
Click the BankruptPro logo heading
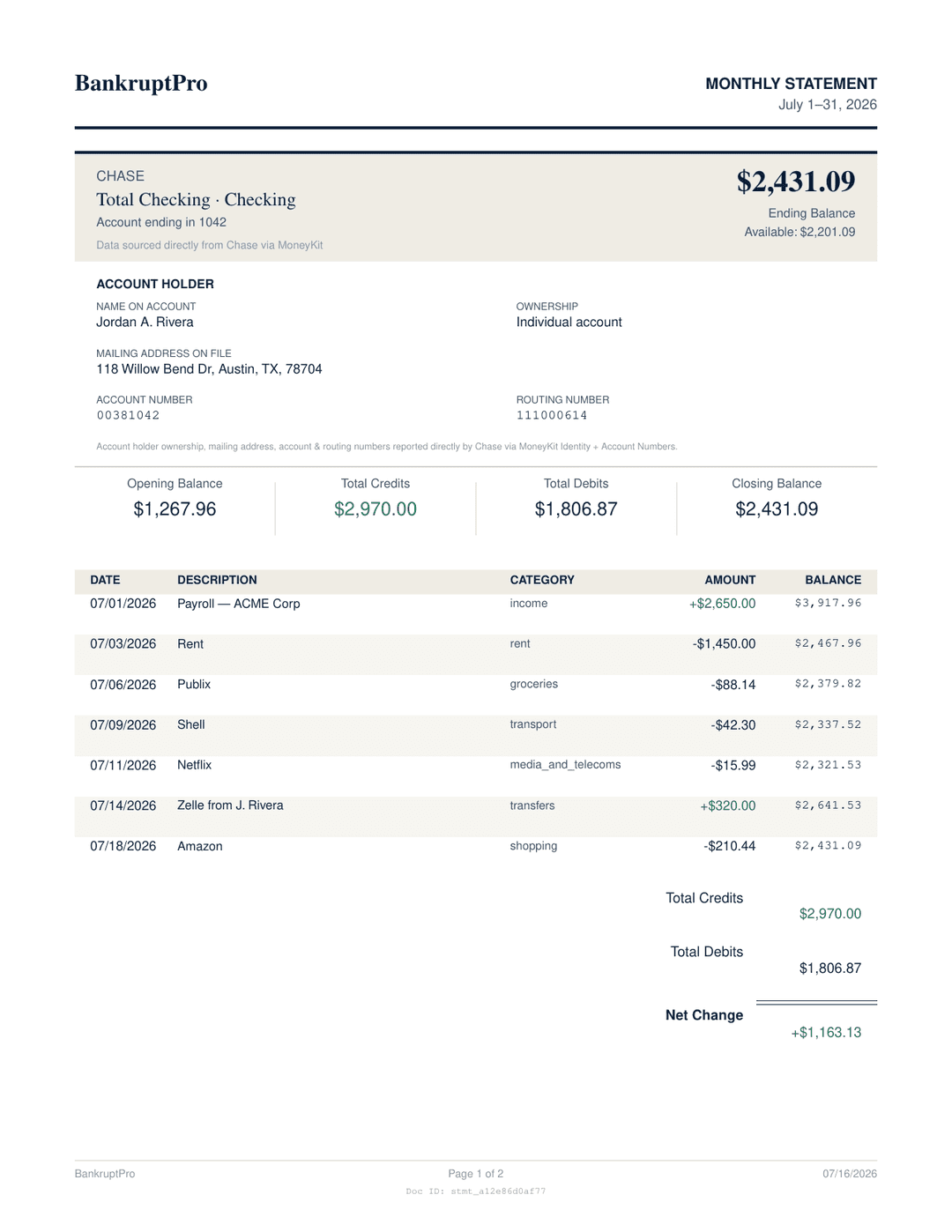141,84
